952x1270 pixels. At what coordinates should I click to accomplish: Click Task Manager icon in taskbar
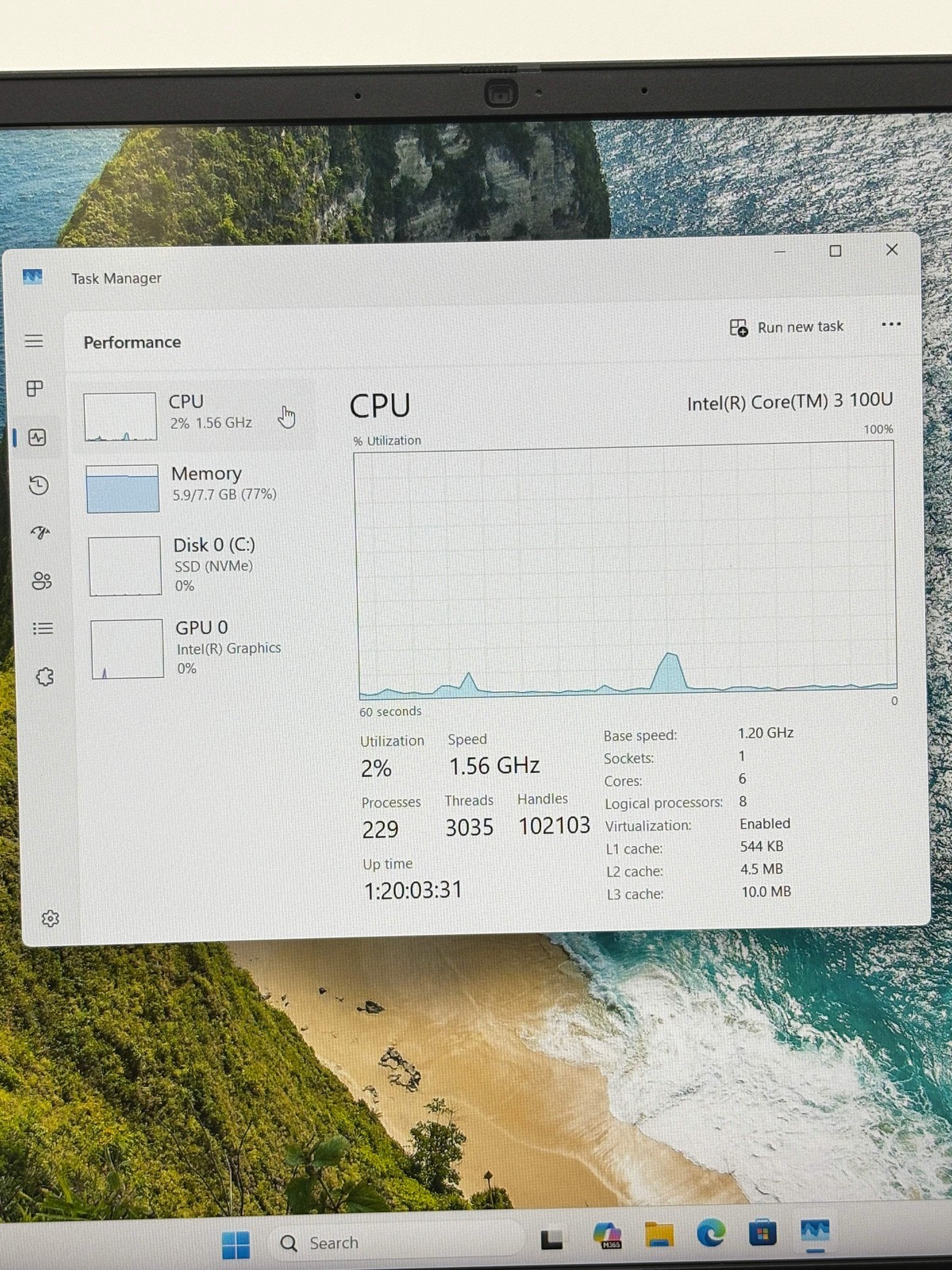(x=815, y=1232)
